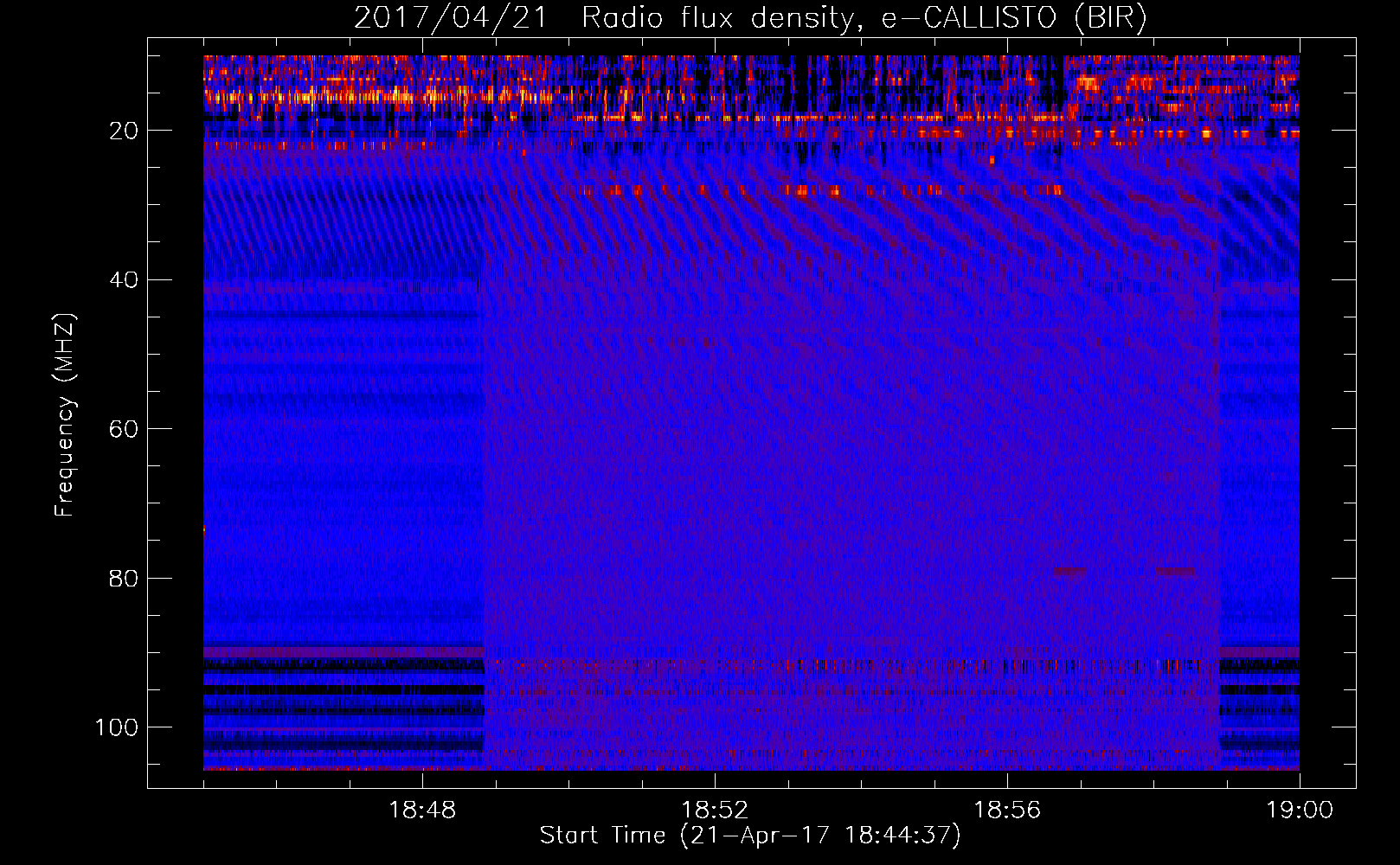The width and height of the screenshot is (1400, 865).
Task: Click the '60' frequency tick label
Action: [x=124, y=429]
